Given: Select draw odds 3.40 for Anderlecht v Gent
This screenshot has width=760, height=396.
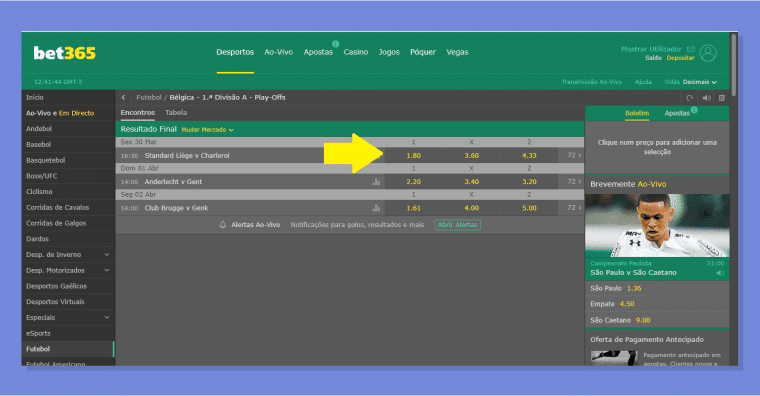Looking at the screenshot, I should click(x=471, y=182).
